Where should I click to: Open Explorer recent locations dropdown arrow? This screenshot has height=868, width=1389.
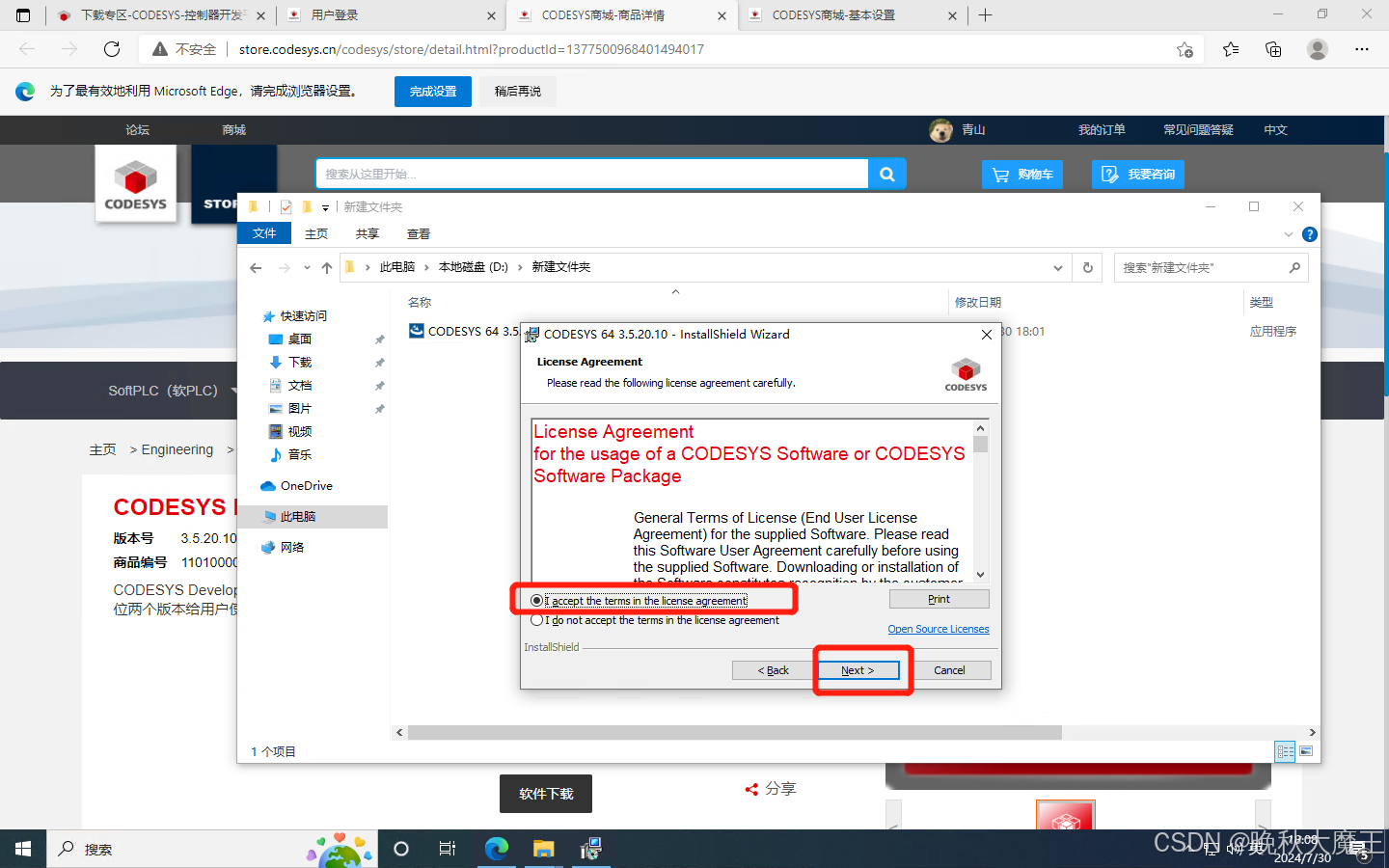[x=307, y=267]
